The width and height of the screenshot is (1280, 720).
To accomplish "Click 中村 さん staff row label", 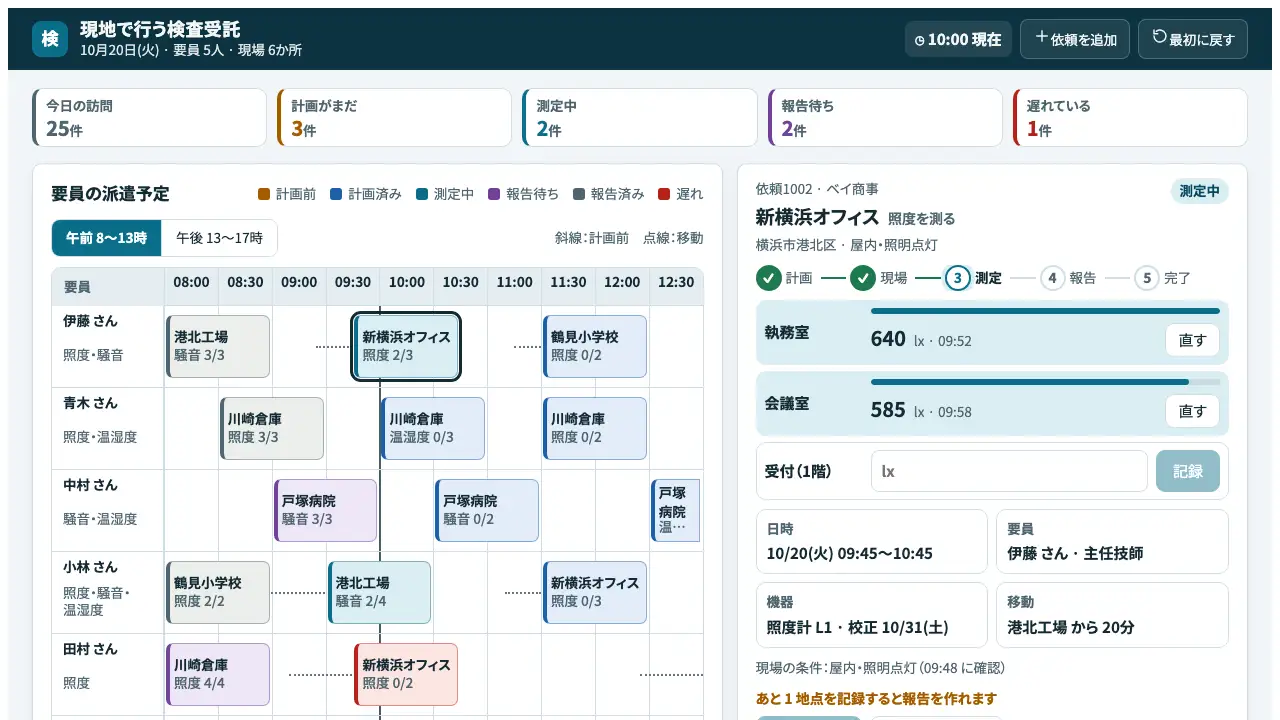I will 90,485.
